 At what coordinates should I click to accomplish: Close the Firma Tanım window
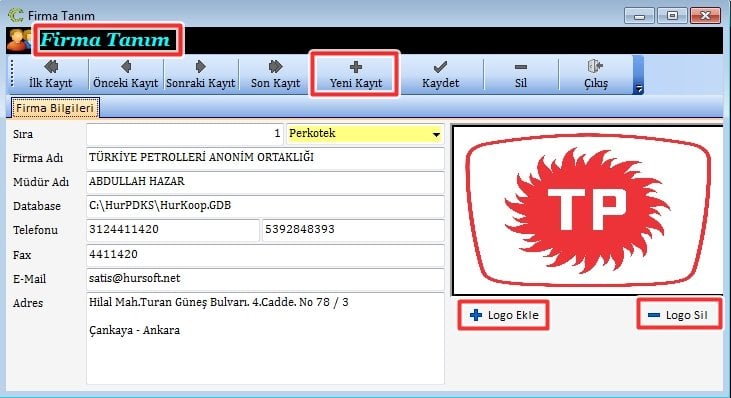(x=705, y=16)
